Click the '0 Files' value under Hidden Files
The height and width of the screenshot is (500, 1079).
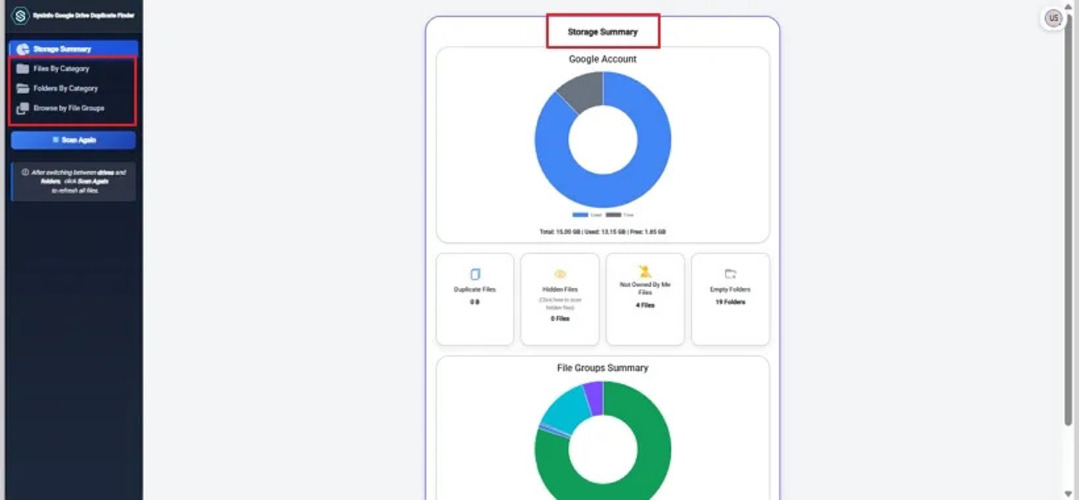(559, 318)
